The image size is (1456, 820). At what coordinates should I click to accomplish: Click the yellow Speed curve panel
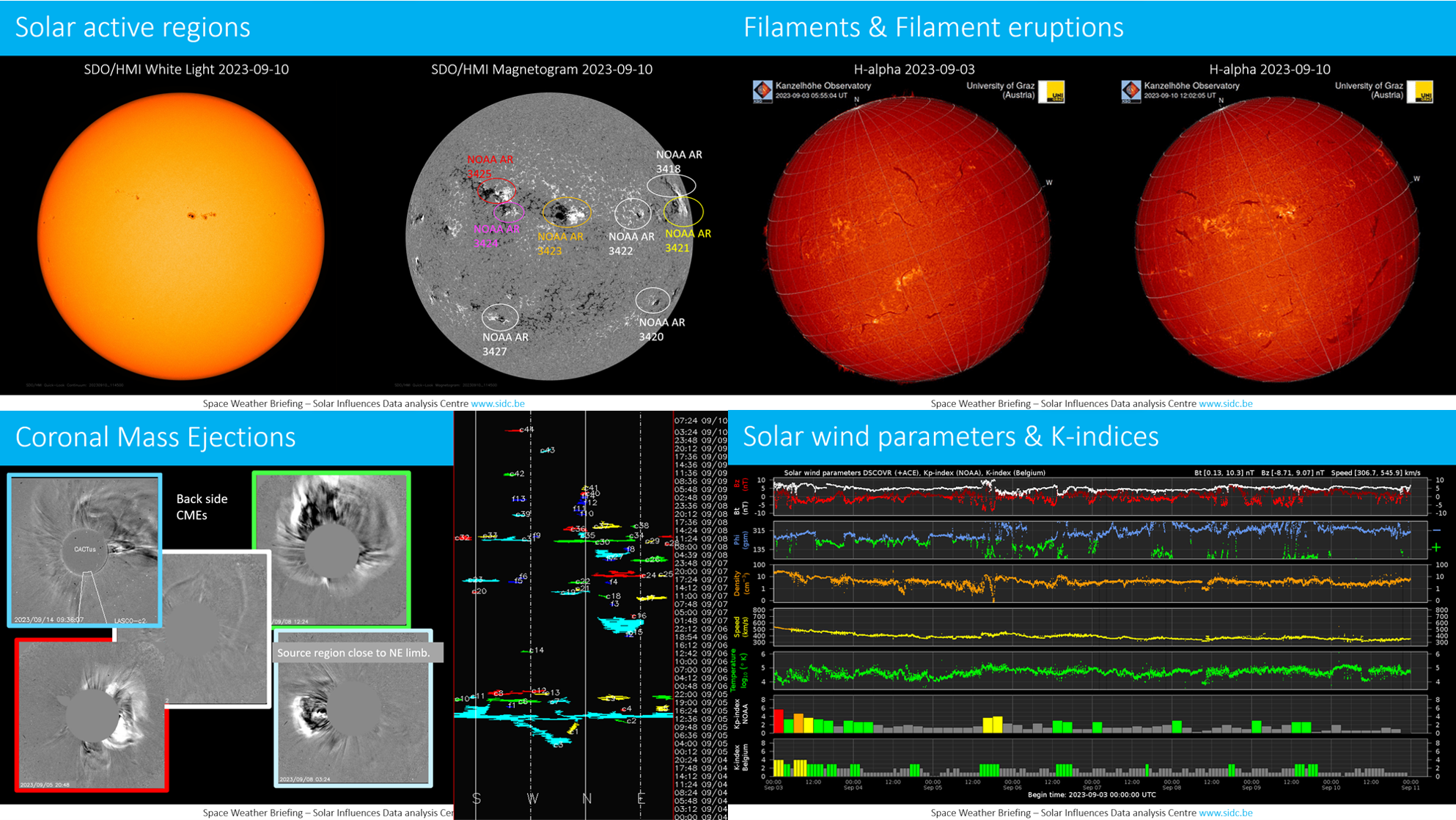tap(1100, 627)
